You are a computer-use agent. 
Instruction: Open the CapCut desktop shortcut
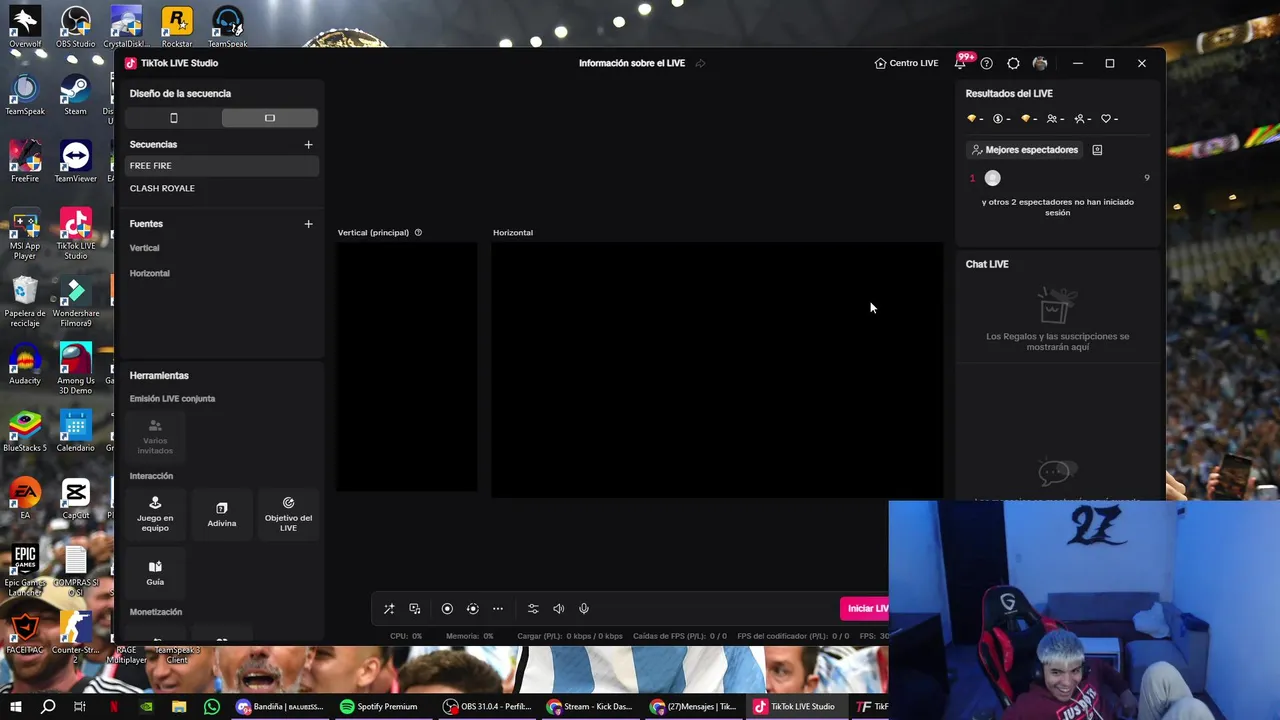tap(75, 498)
